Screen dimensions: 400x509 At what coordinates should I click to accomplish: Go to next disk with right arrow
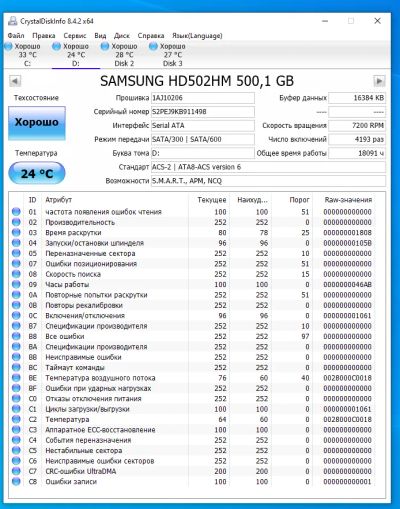click(x=379, y=81)
